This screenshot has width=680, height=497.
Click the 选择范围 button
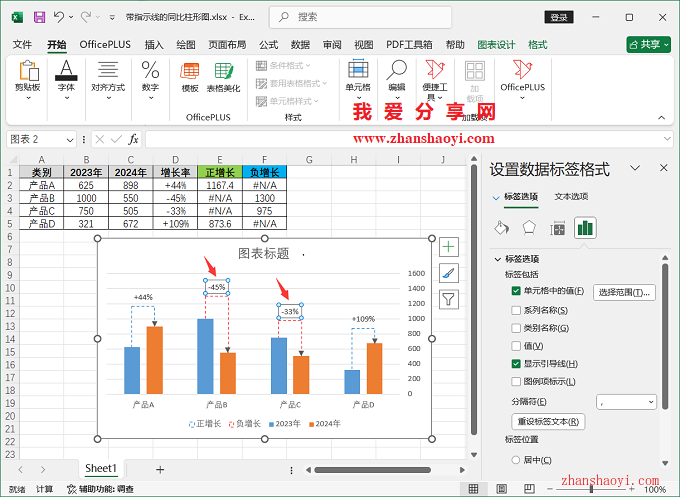coord(625,292)
